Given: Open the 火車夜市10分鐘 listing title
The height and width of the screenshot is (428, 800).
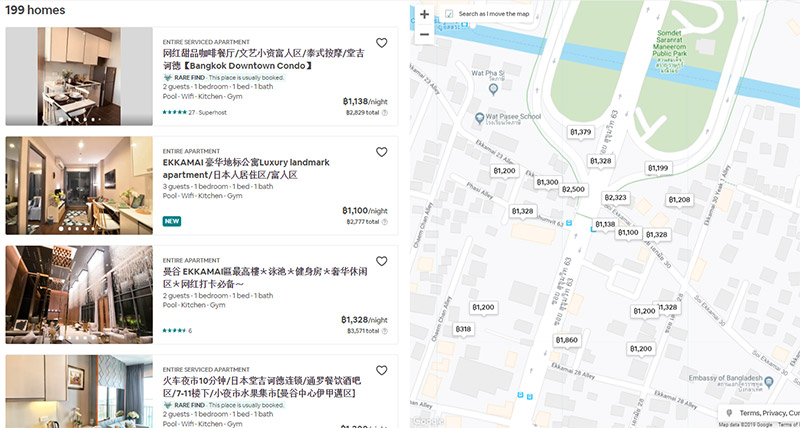Looking at the screenshot, I should pyautogui.click(x=262, y=387).
